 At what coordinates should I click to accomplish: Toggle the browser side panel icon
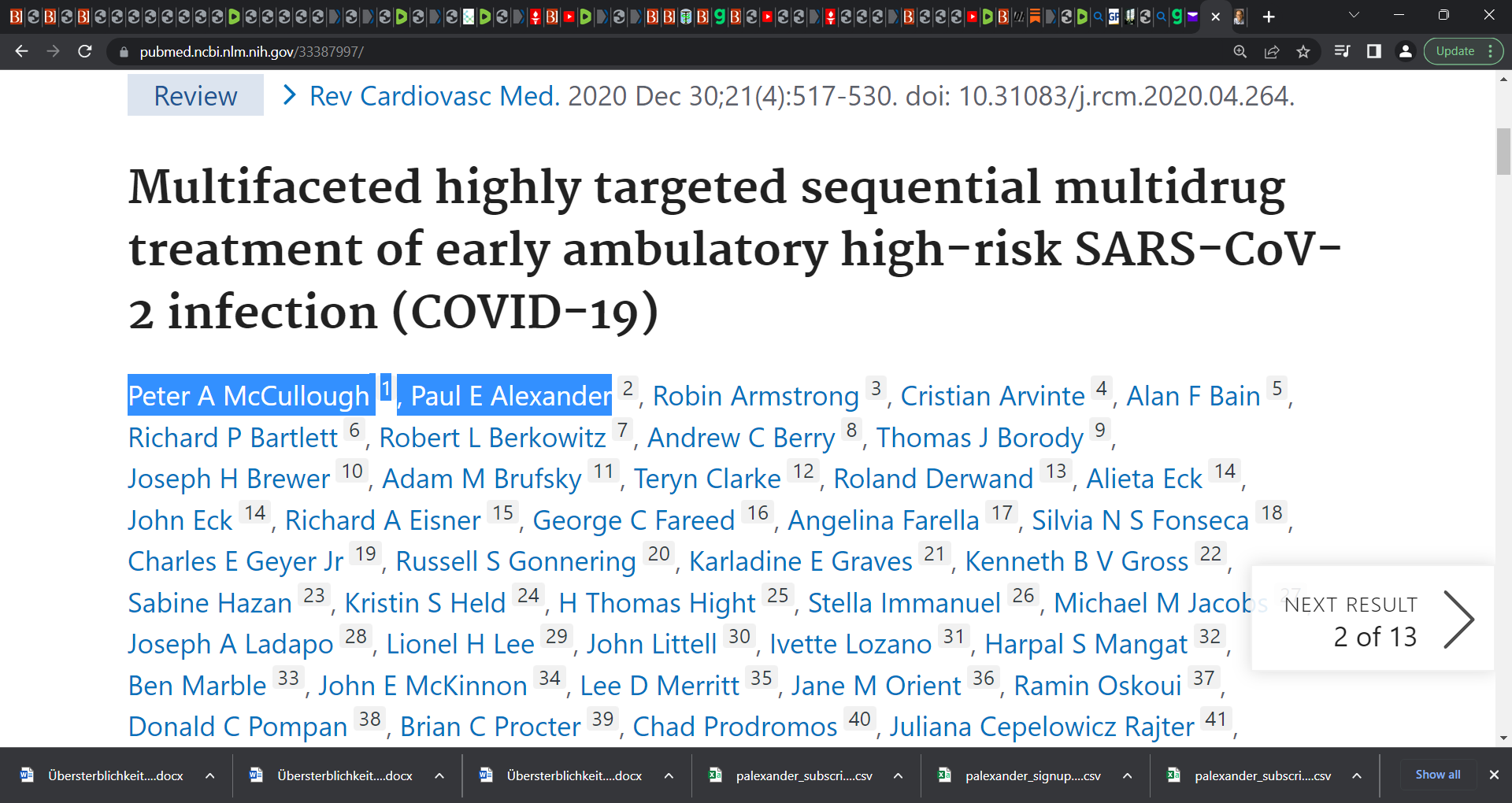coord(1374,51)
